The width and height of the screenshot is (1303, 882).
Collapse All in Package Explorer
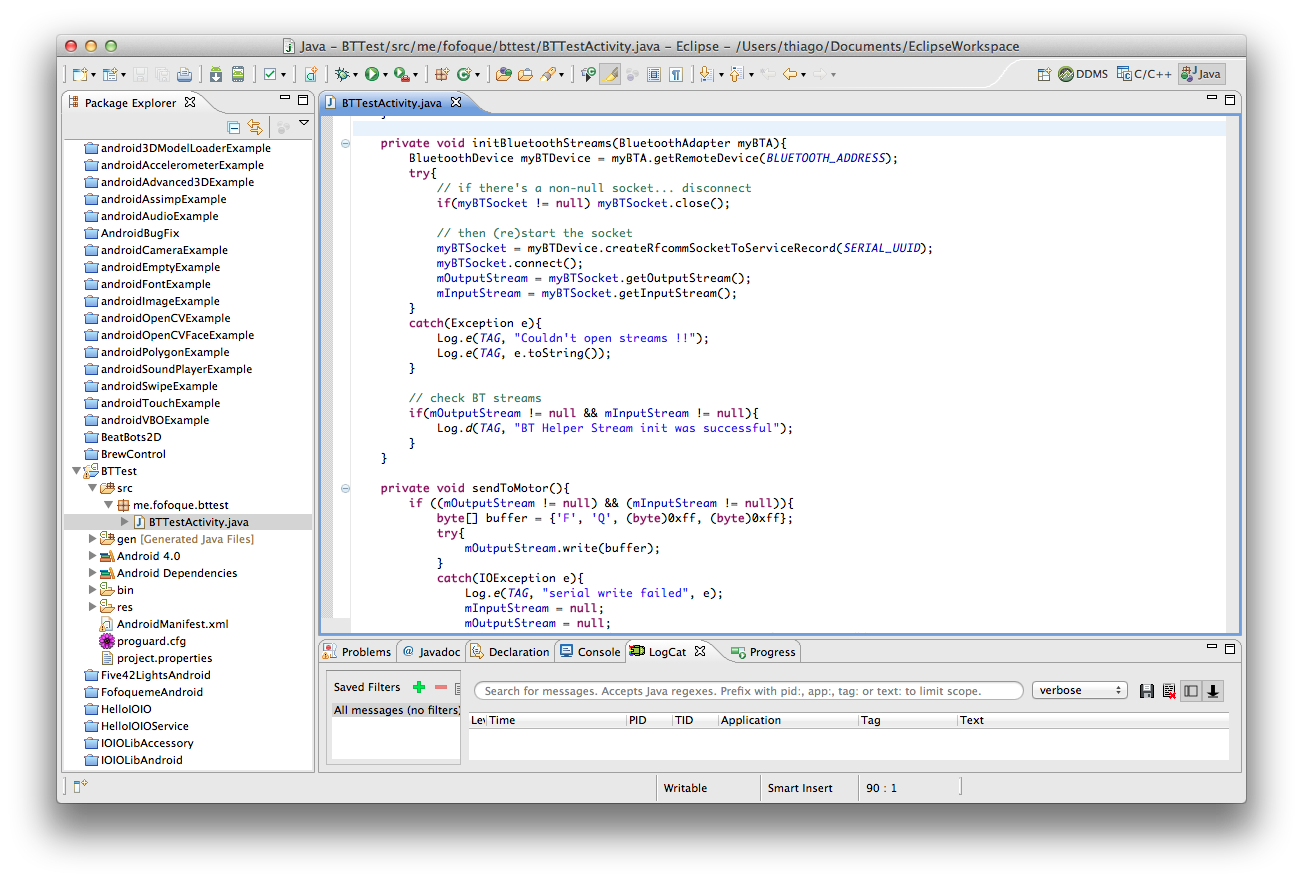(x=233, y=127)
